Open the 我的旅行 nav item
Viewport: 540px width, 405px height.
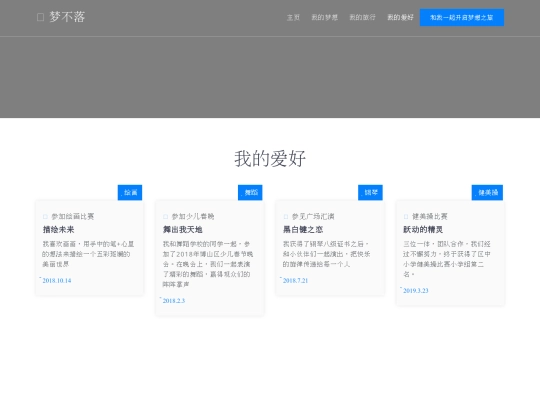tap(362, 17)
